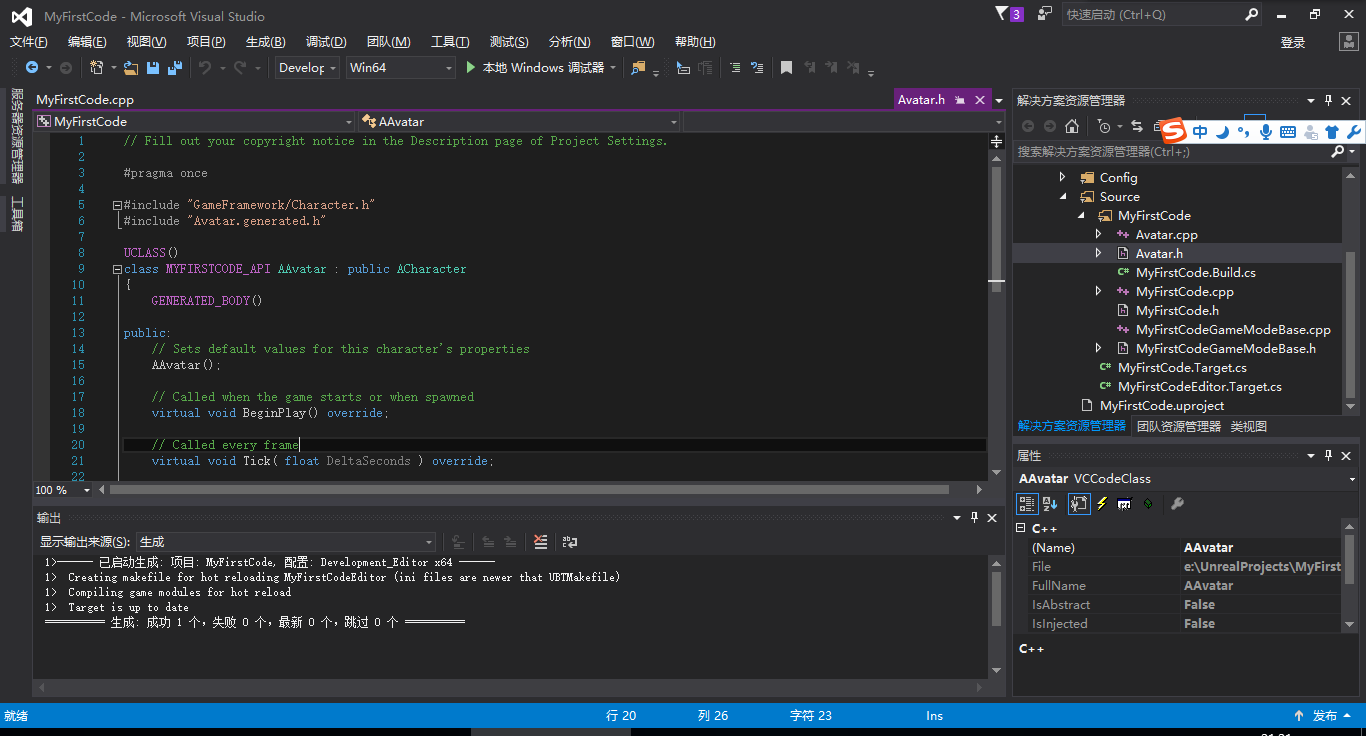
Task: Click the New Project toolbar icon
Action: [97, 67]
